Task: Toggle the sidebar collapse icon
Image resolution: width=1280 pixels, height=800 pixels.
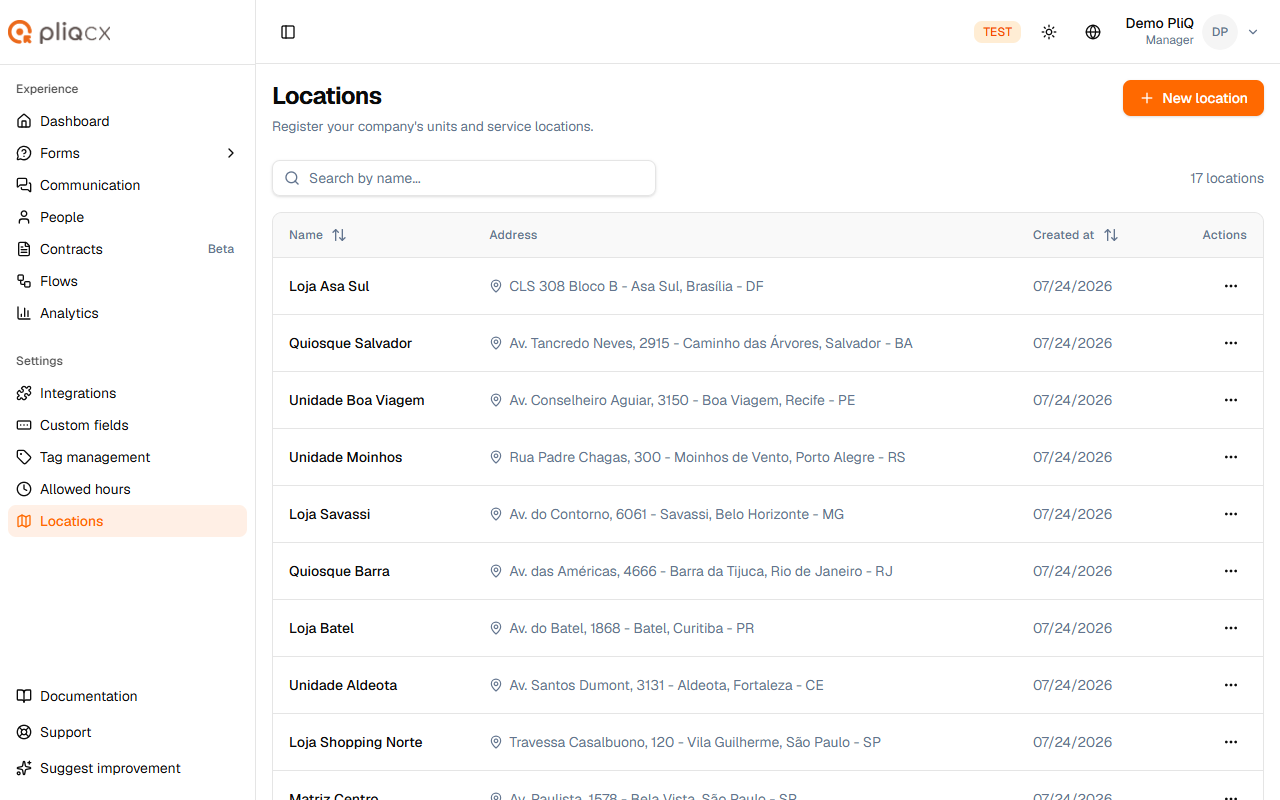Action: (288, 32)
